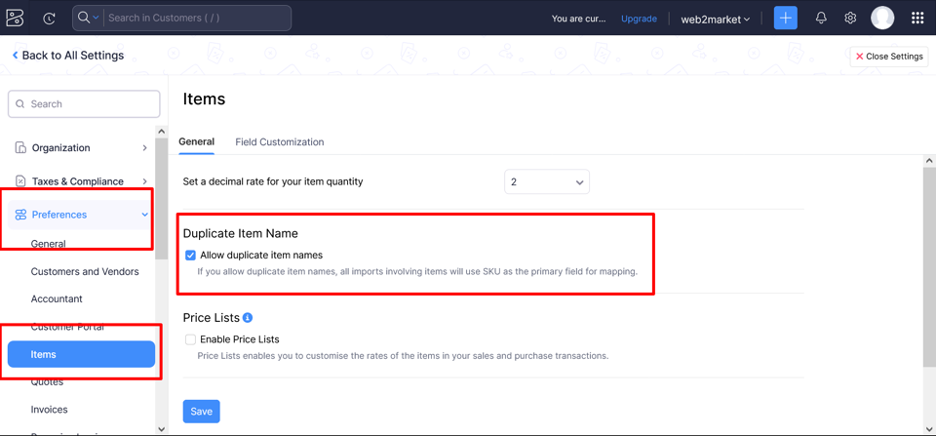The image size is (936, 436).
Task: Open the apps grid icon
Action: (918, 18)
